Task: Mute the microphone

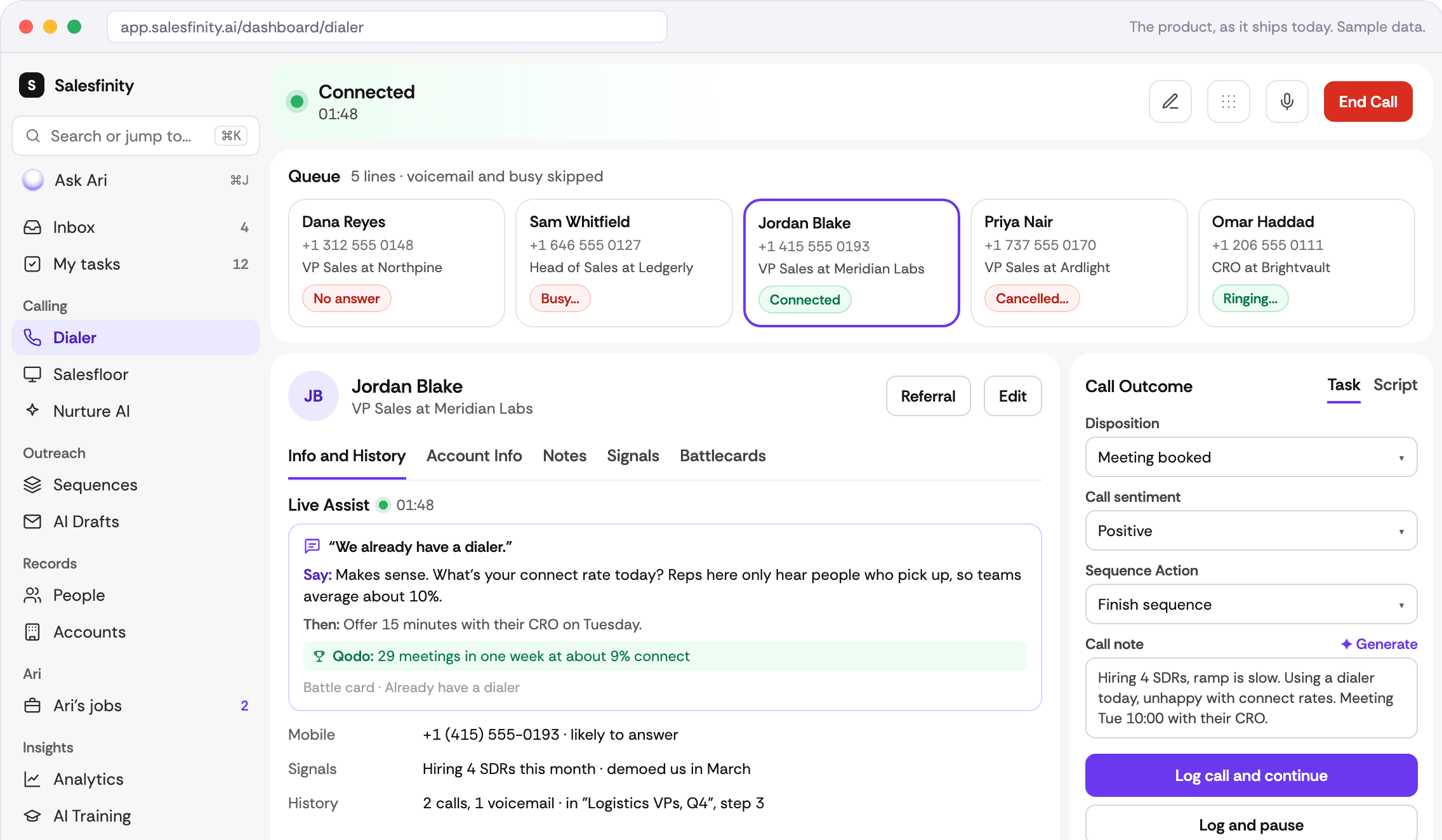Action: [x=1287, y=102]
